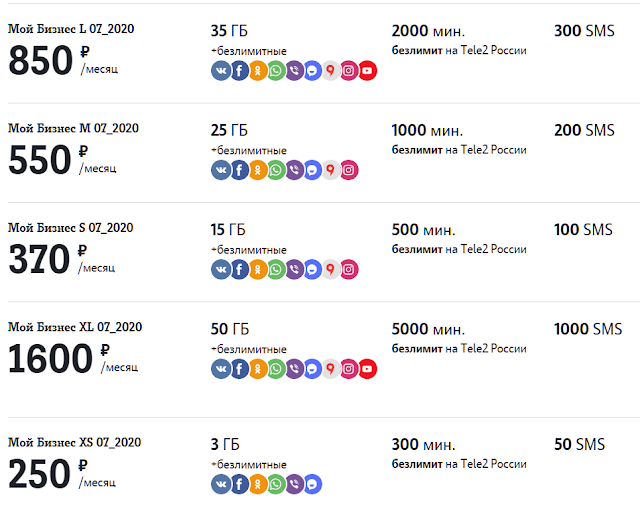Open the Мой Бизнес XL 07_2020 tariff title
The image size is (640, 509).
pos(75,327)
